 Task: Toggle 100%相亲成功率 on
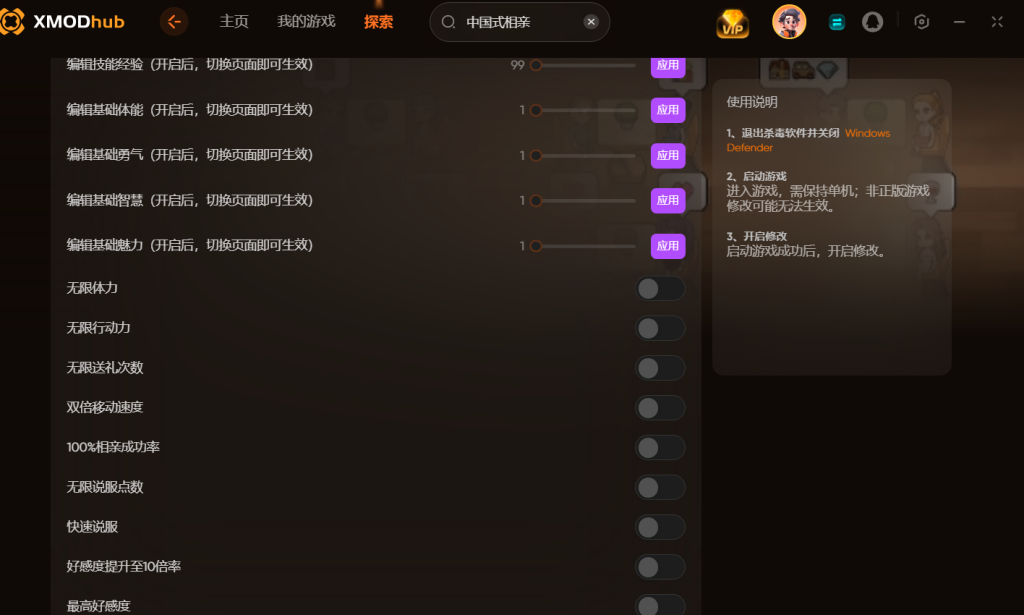click(x=660, y=448)
